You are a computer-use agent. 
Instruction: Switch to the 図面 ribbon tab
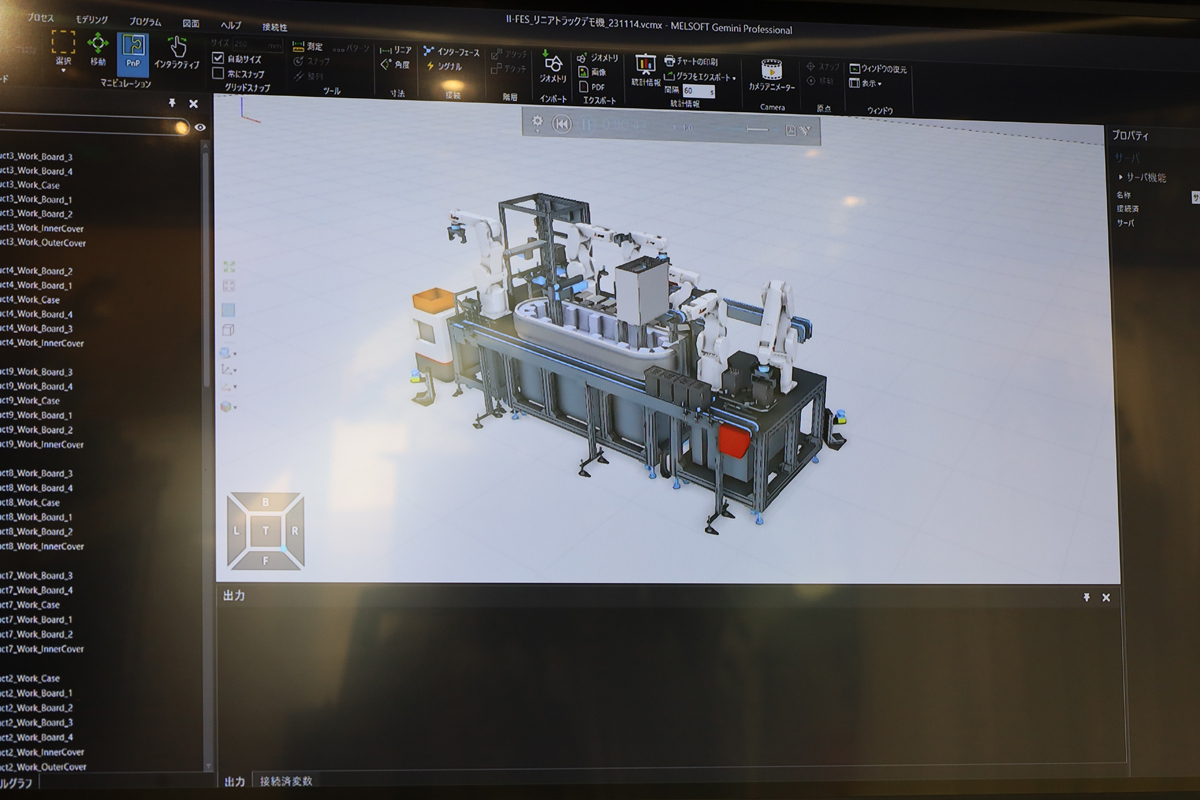[x=191, y=23]
